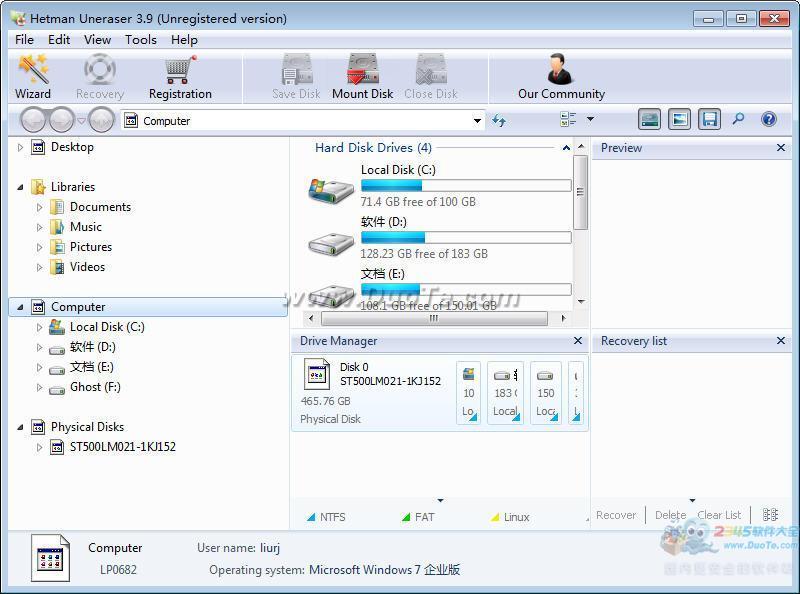Screen dimensions: 800x594
Task: Click the Local Disk (C:) usage bar
Action: (x=466, y=185)
